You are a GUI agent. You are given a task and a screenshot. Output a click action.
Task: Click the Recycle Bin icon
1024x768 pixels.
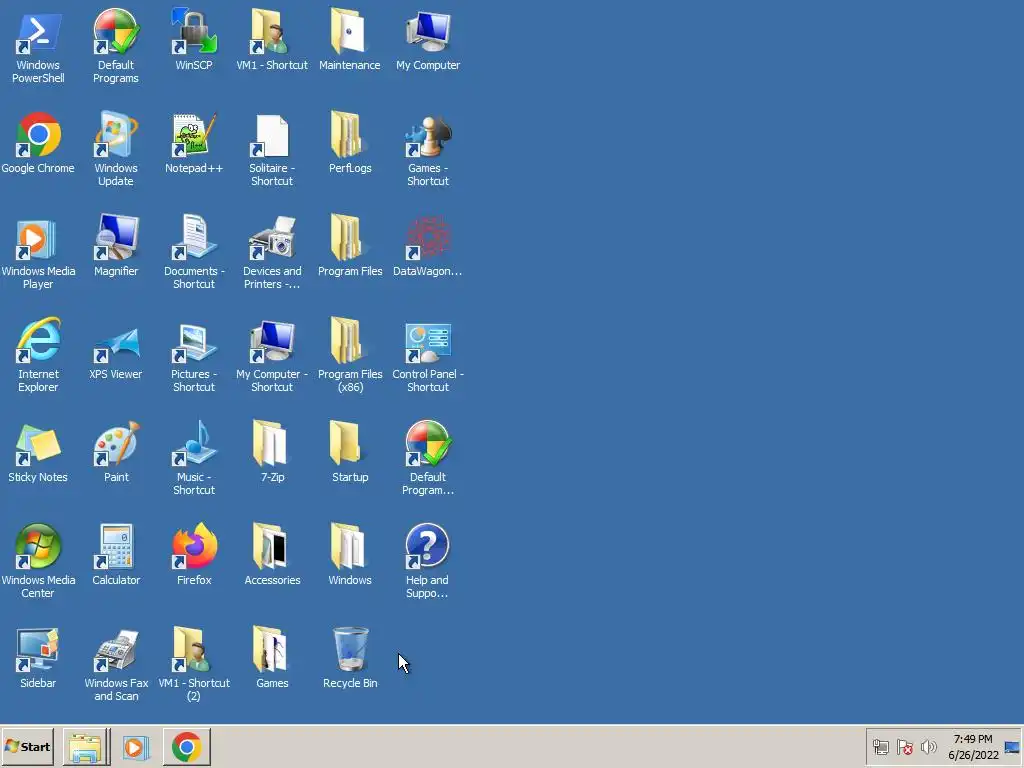point(350,650)
